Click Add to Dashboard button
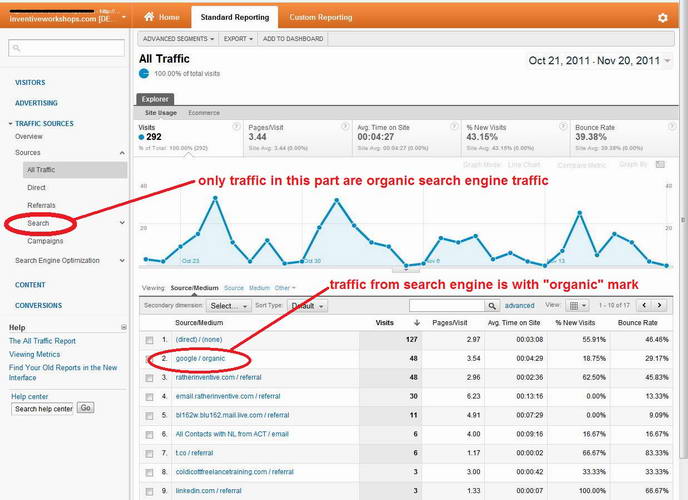This screenshot has width=688, height=500. 291,39
